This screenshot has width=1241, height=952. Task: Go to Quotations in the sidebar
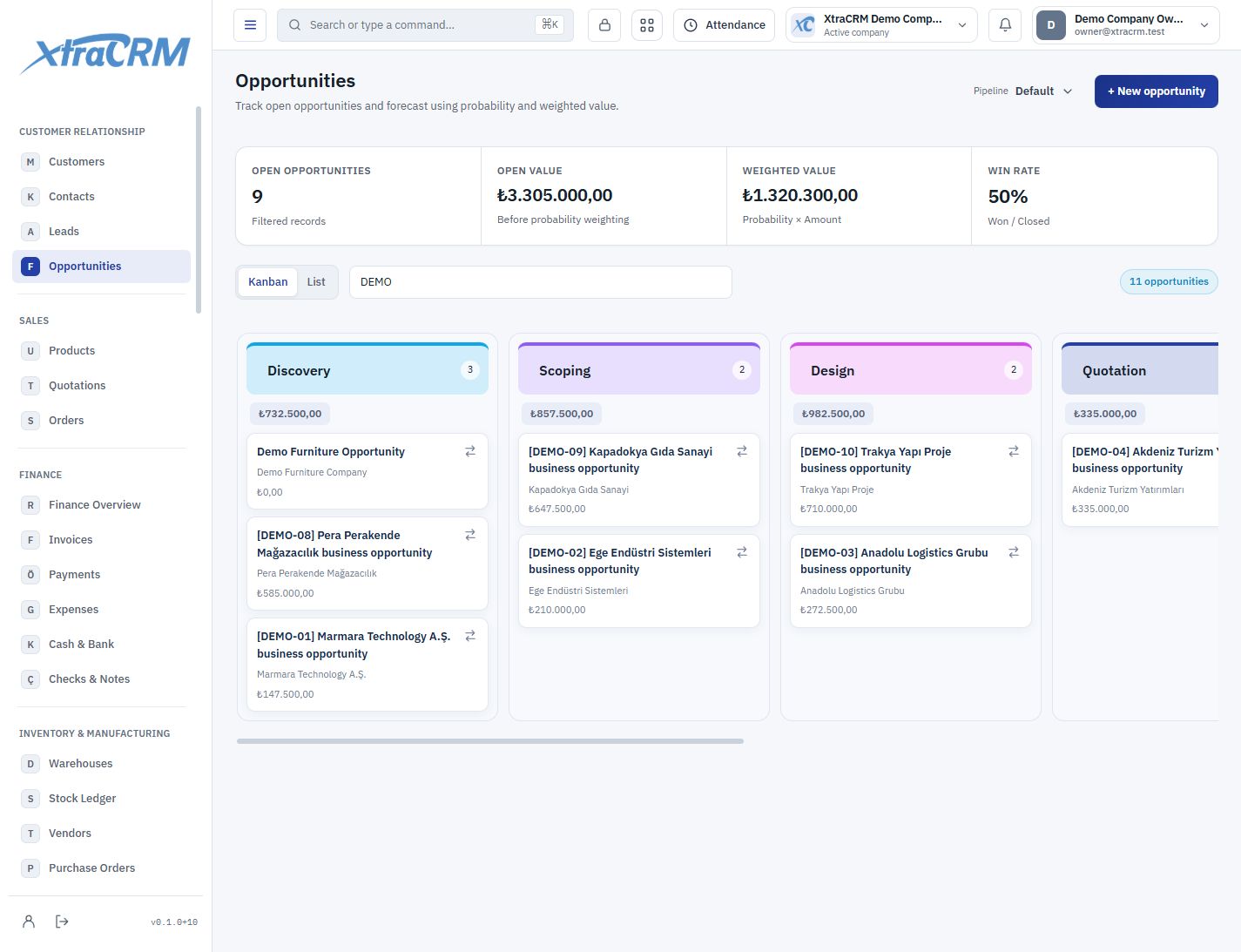pos(101,386)
